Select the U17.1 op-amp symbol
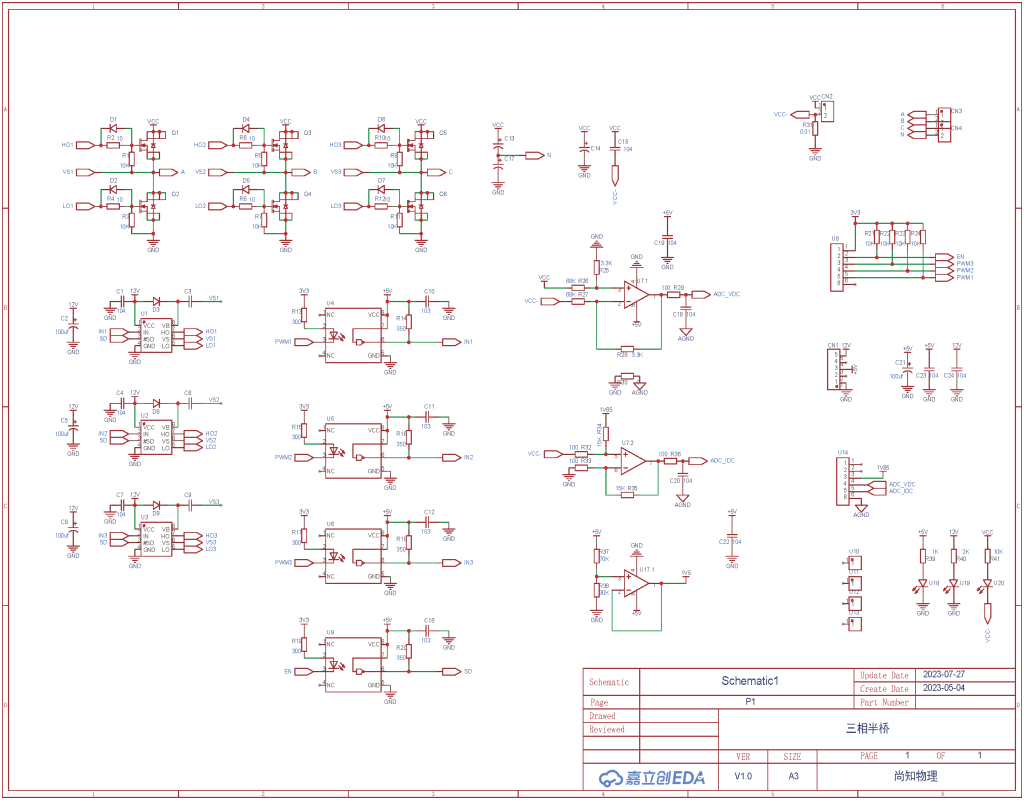The width and height of the screenshot is (1024, 800). pos(635,583)
